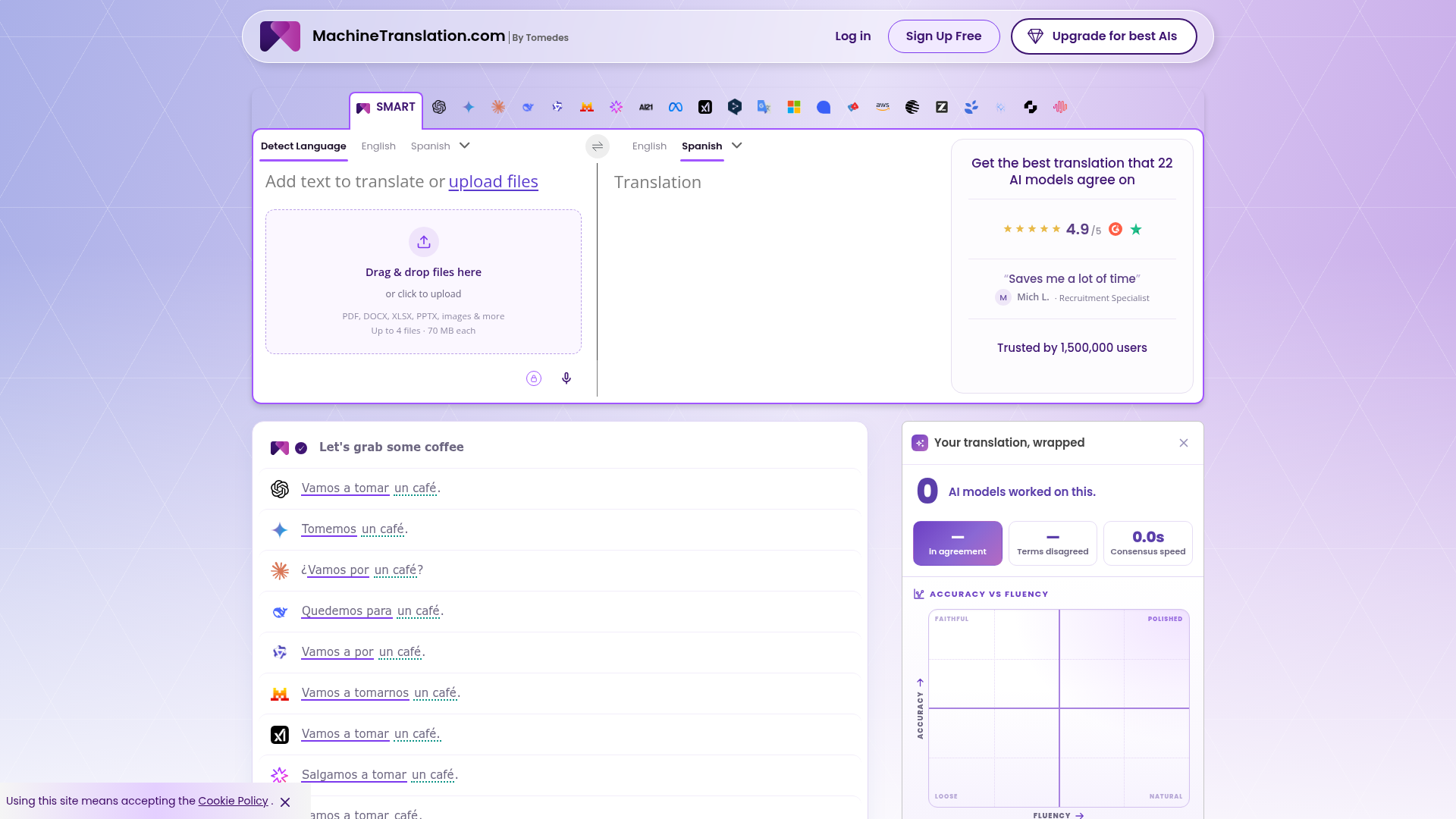Viewport: 1456px width, 819px height.
Task: Choose Spanish as source language
Action: tap(431, 146)
